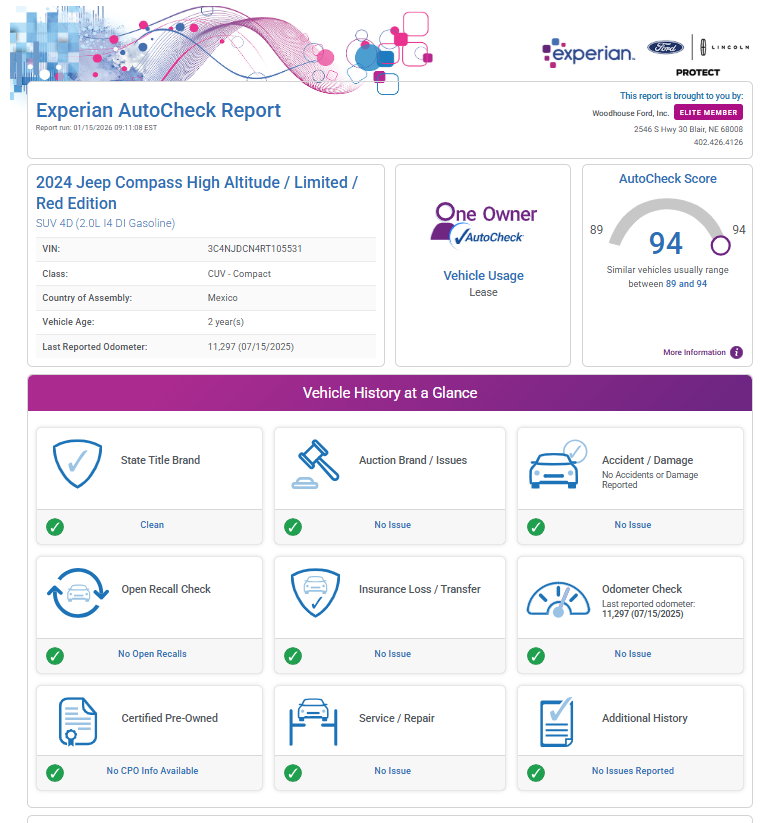Click the State Title Brand shield icon
The image size is (775, 823).
pyautogui.click(x=77, y=464)
